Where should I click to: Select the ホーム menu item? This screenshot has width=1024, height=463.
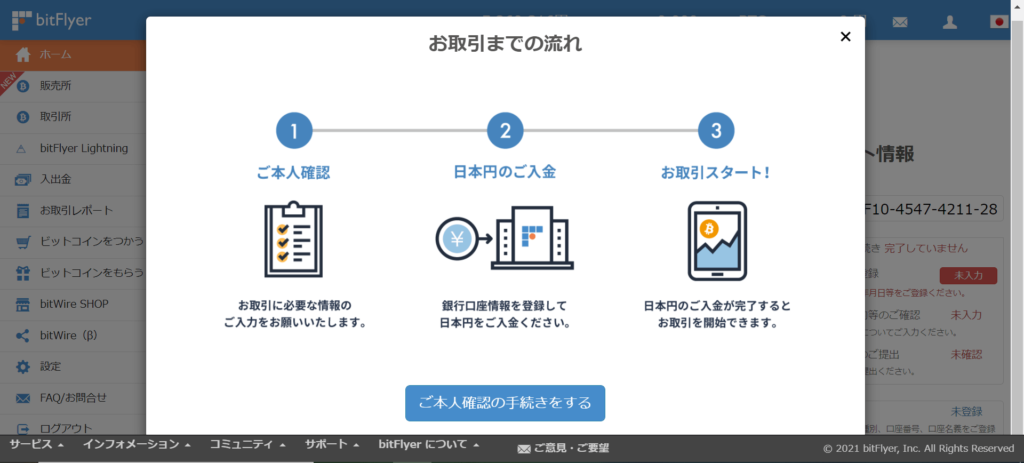pos(73,55)
